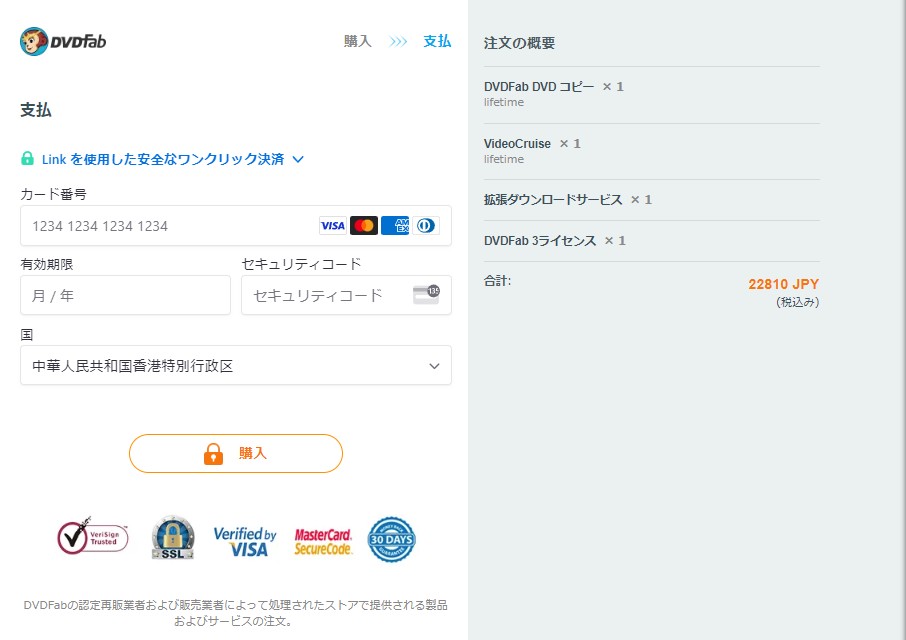Click the orange padlock on the 購入 button
Image resolution: width=906 pixels, height=640 pixels.
(x=213, y=453)
